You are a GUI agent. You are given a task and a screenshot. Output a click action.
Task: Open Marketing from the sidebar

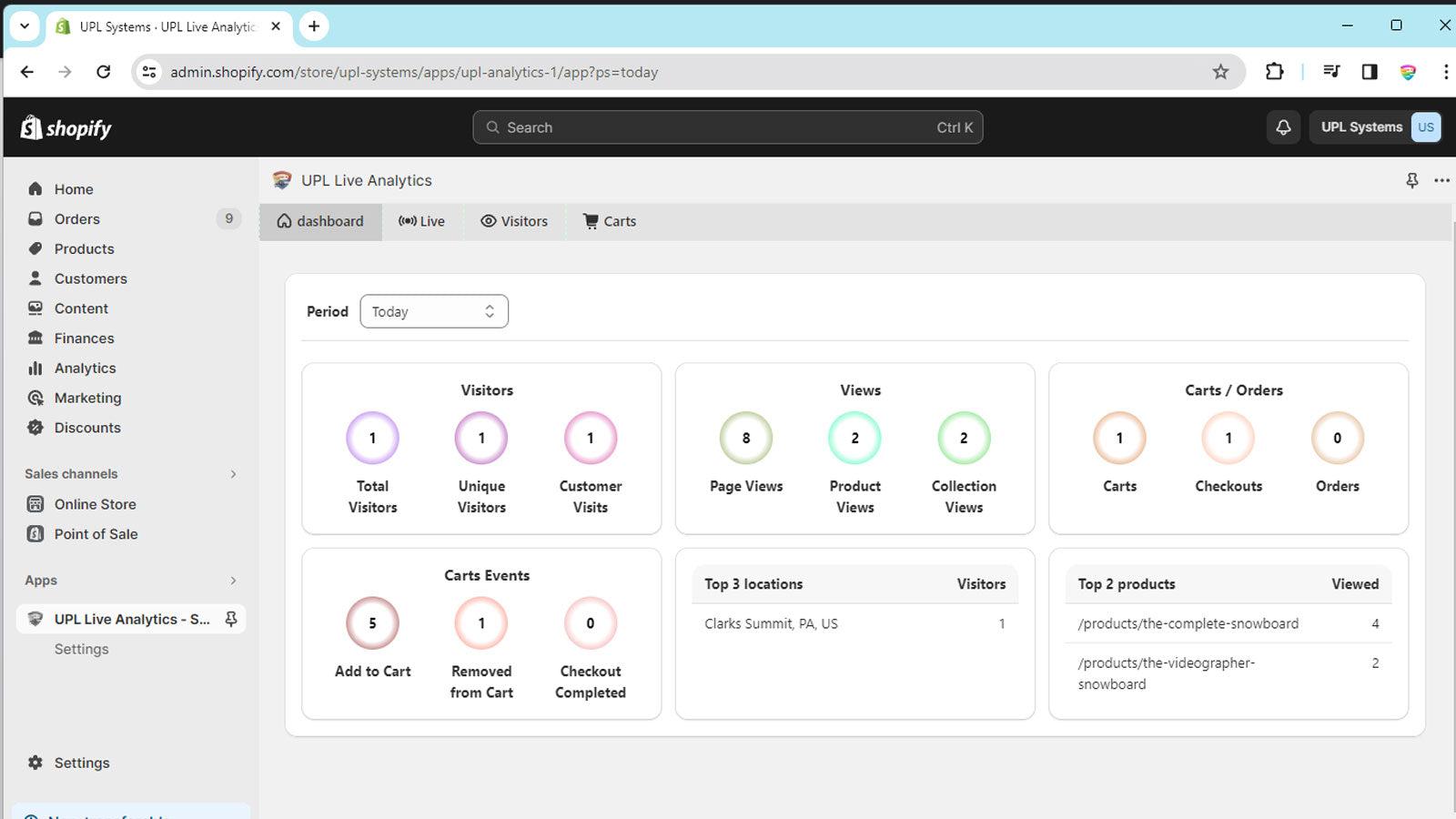tap(87, 398)
